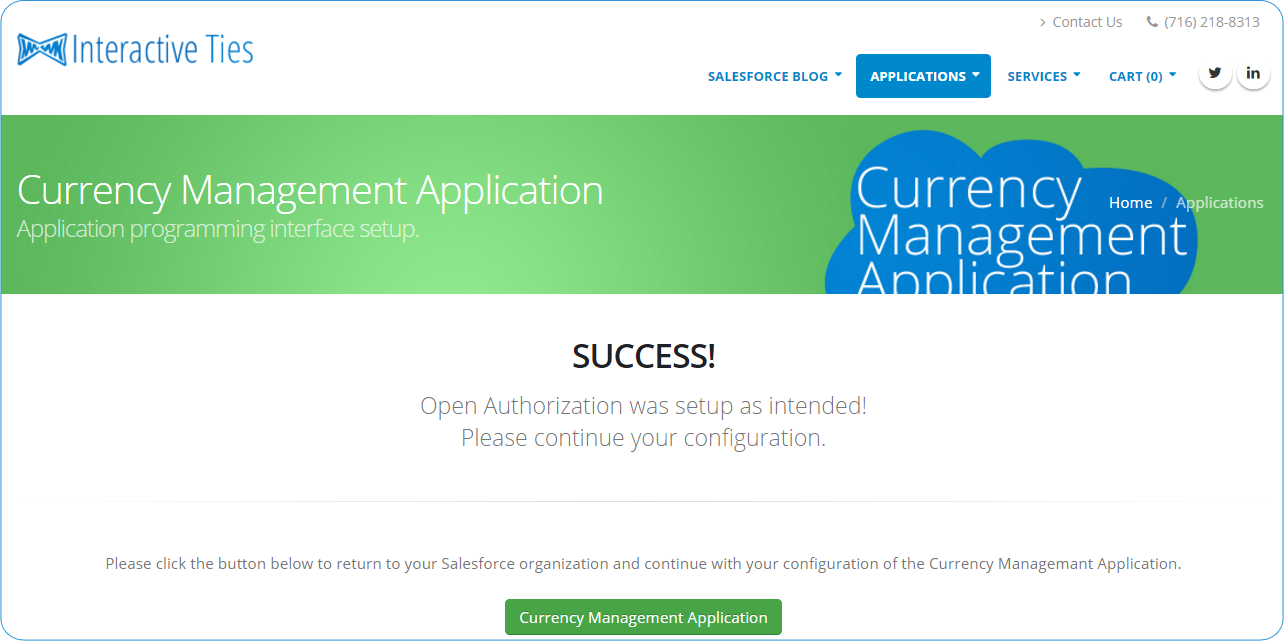Open the Applications dropdown menu
Screen dimensions: 1284x641
pos(923,76)
